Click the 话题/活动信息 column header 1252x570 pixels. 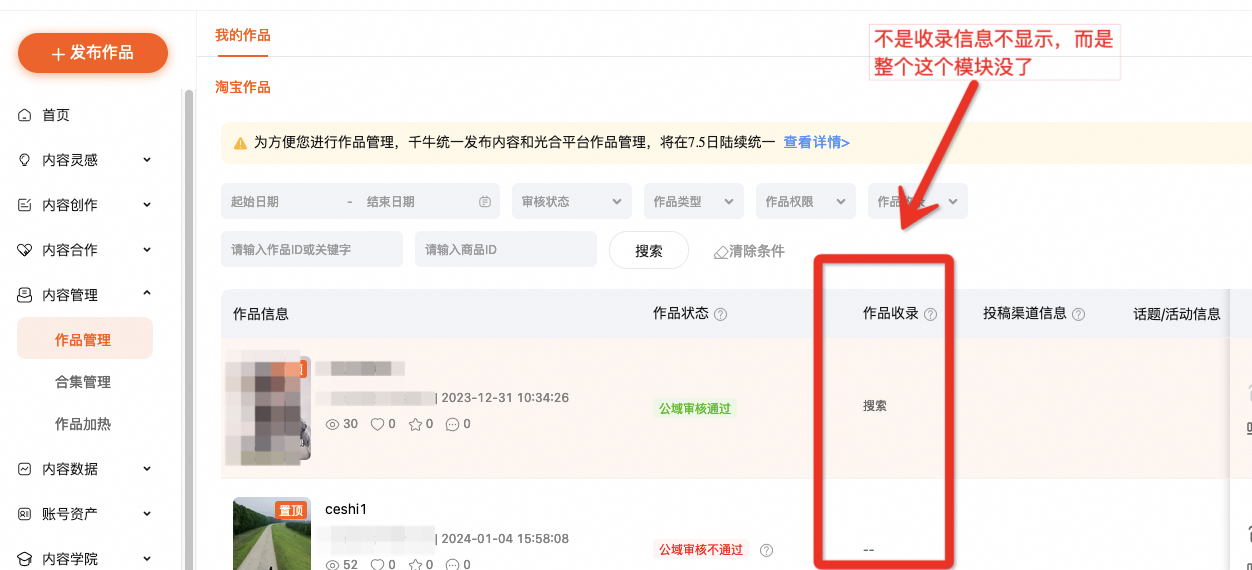(1177, 314)
